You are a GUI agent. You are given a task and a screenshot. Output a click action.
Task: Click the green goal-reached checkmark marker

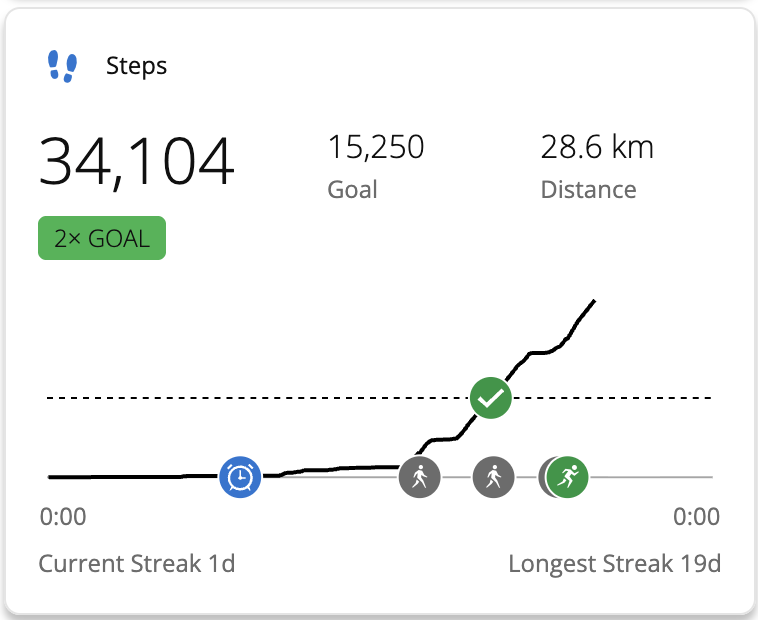click(x=491, y=398)
